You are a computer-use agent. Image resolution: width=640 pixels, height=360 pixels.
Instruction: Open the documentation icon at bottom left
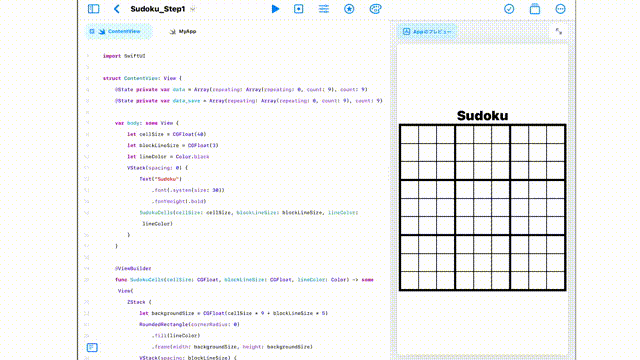[x=92, y=347]
